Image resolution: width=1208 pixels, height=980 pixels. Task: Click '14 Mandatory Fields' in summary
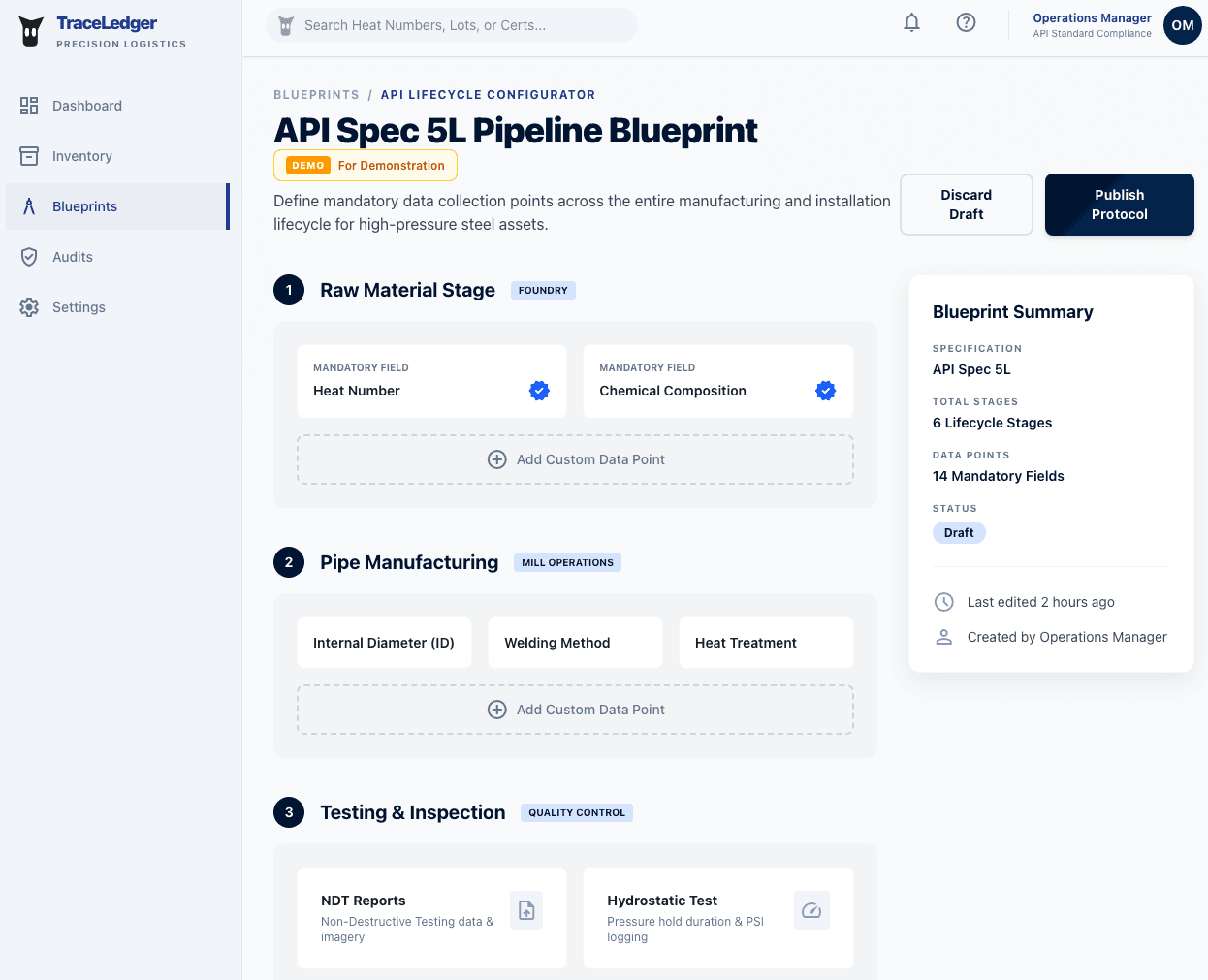999,476
